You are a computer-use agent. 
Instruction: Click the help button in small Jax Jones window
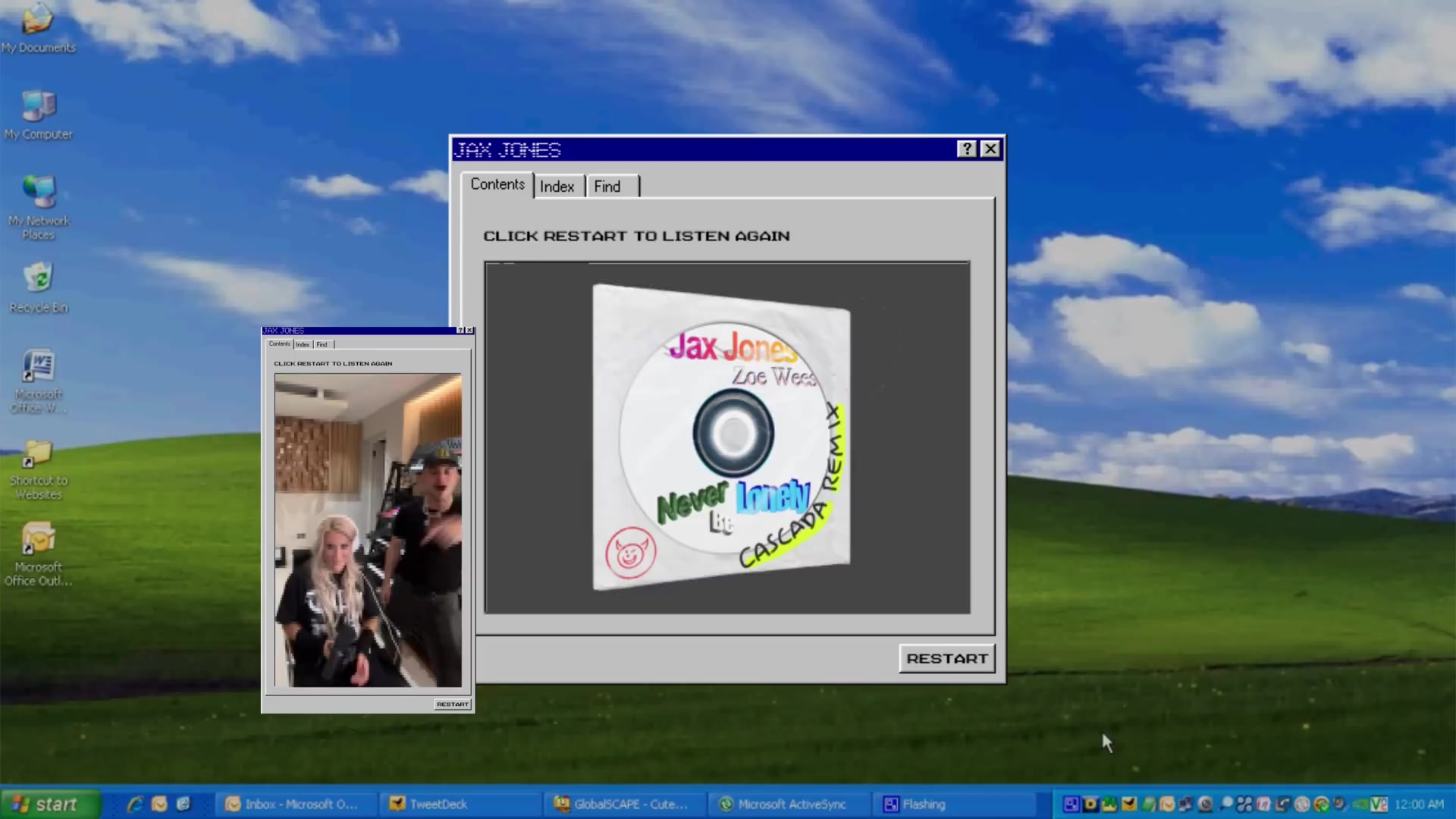[x=460, y=331]
